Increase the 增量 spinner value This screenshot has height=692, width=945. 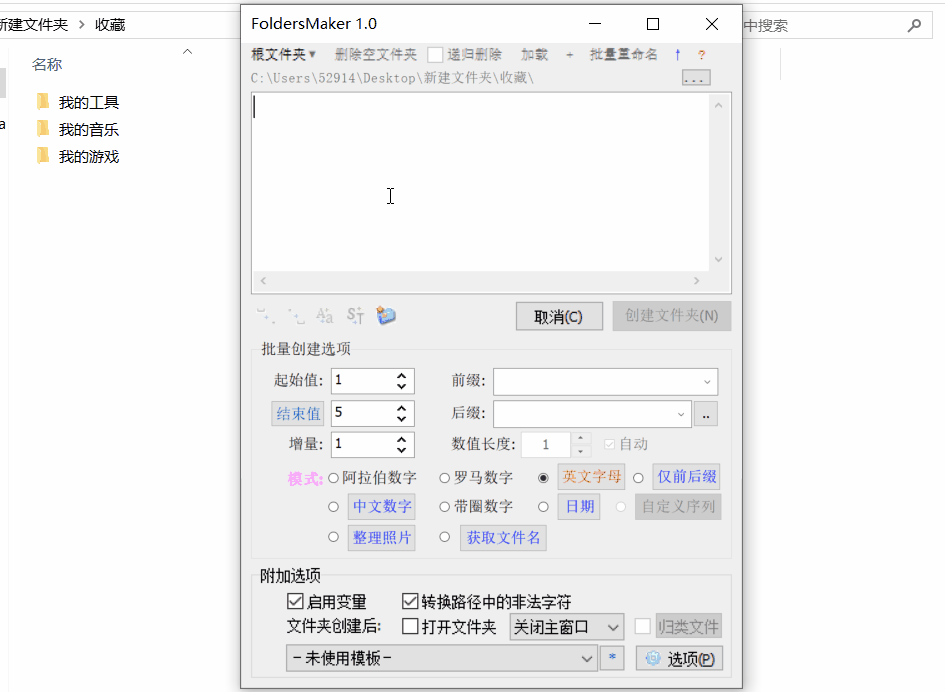pos(401,439)
